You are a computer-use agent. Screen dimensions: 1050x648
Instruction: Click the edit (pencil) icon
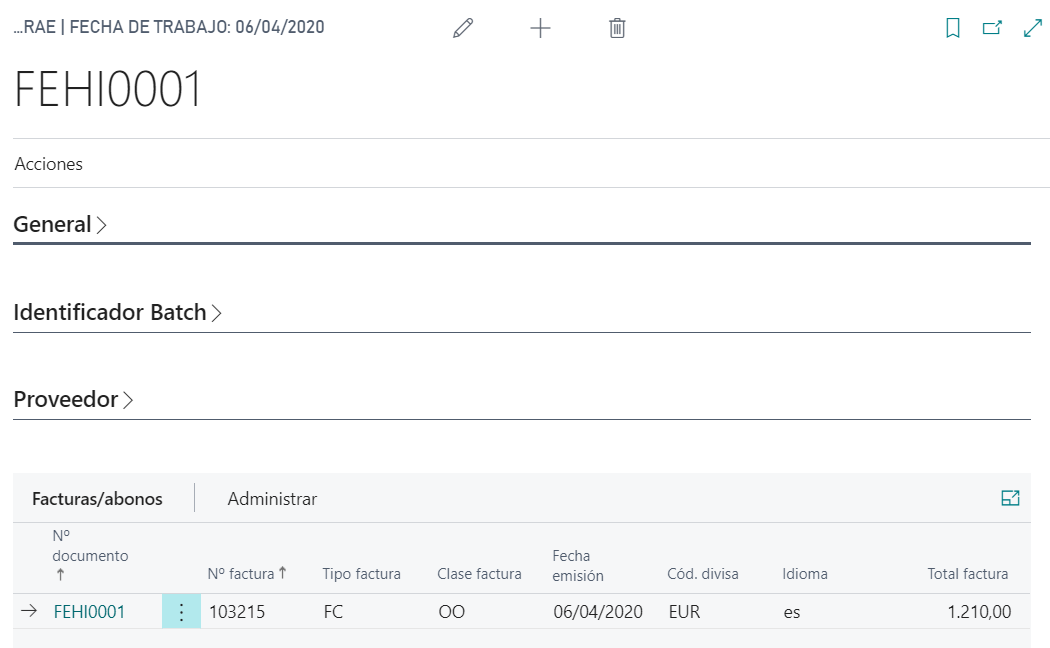tap(462, 27)
